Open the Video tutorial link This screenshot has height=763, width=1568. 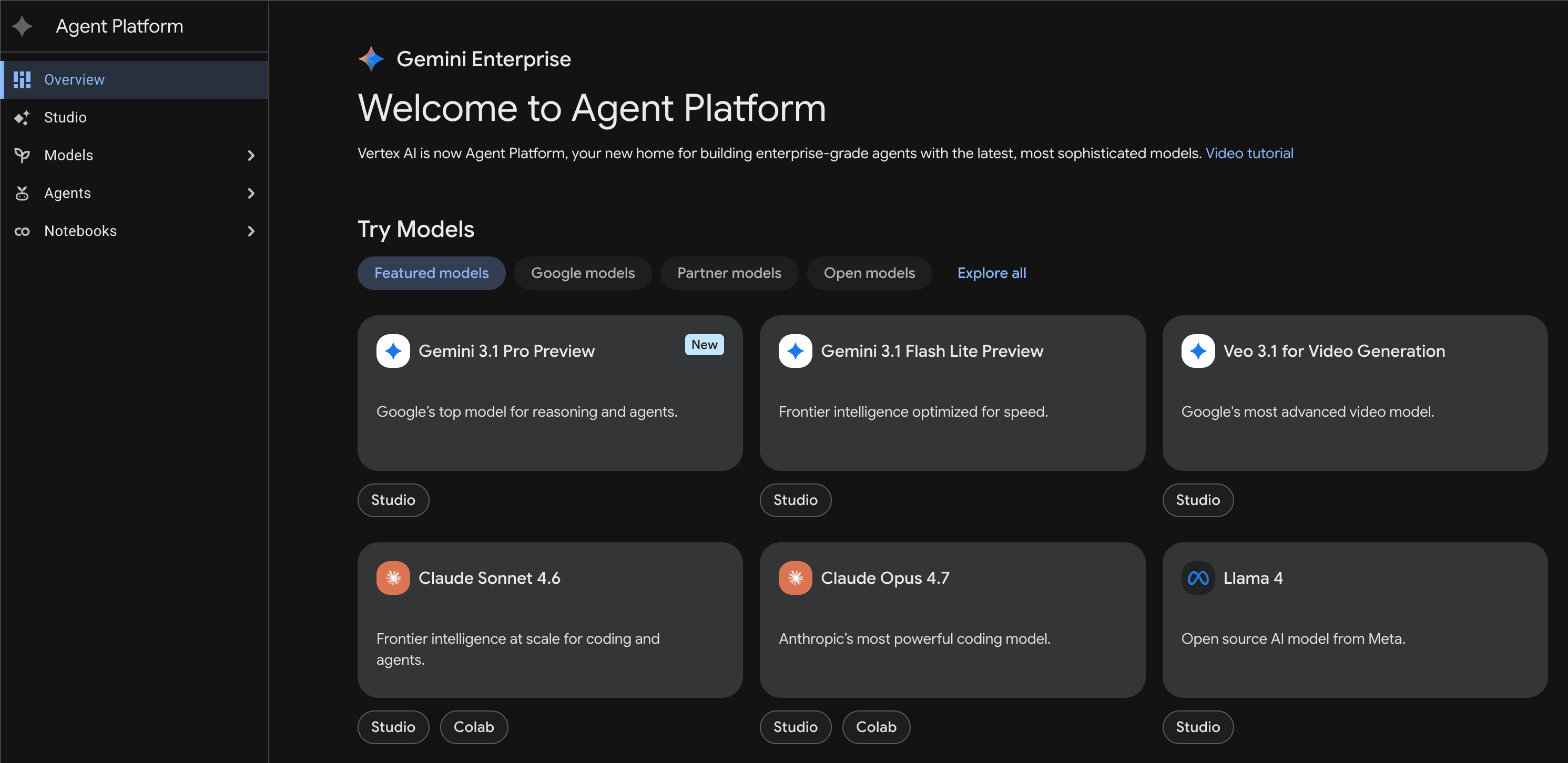pyautogui.click(x=1249, y=153)
